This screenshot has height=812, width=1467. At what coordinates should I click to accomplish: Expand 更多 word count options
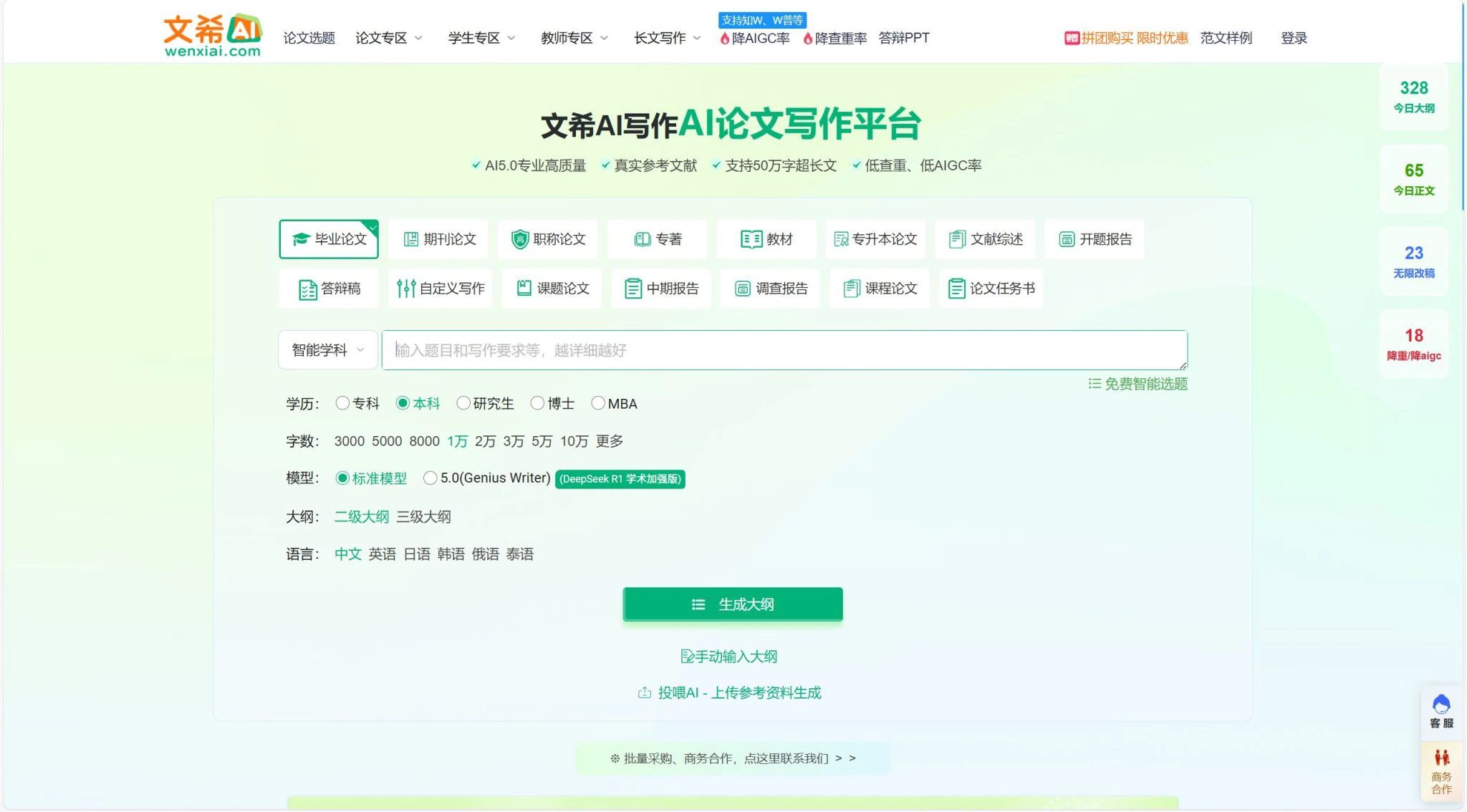pyautogui.click(x=610, y=441)
